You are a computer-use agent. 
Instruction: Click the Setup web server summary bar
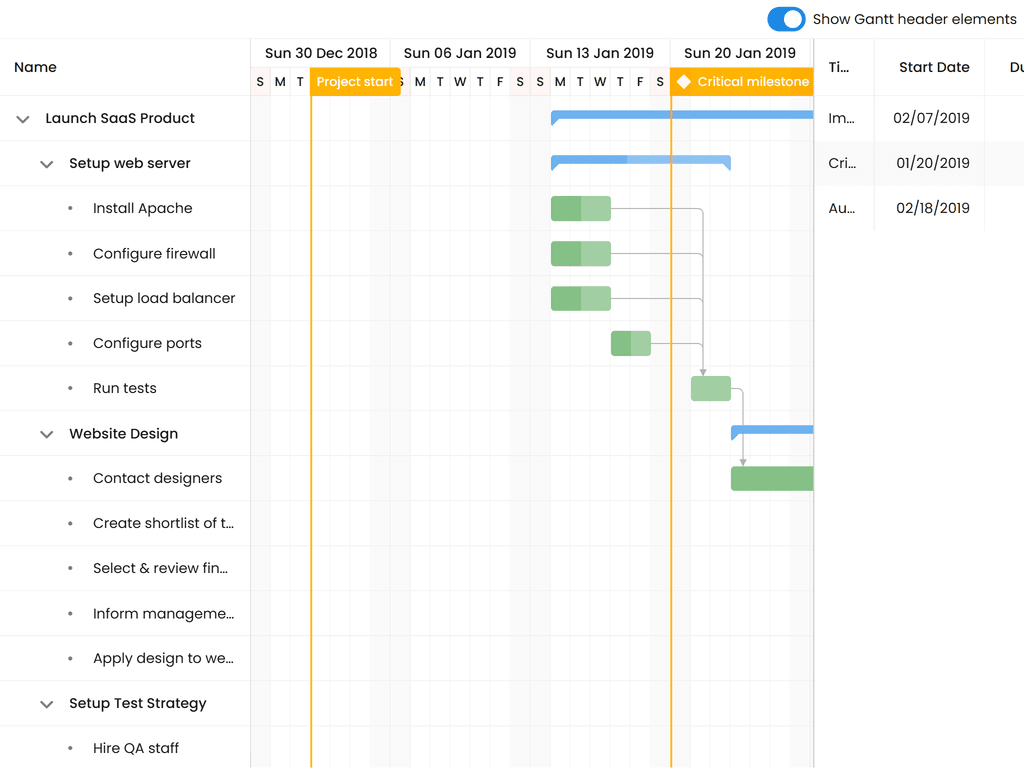click(x=640, y=160)
